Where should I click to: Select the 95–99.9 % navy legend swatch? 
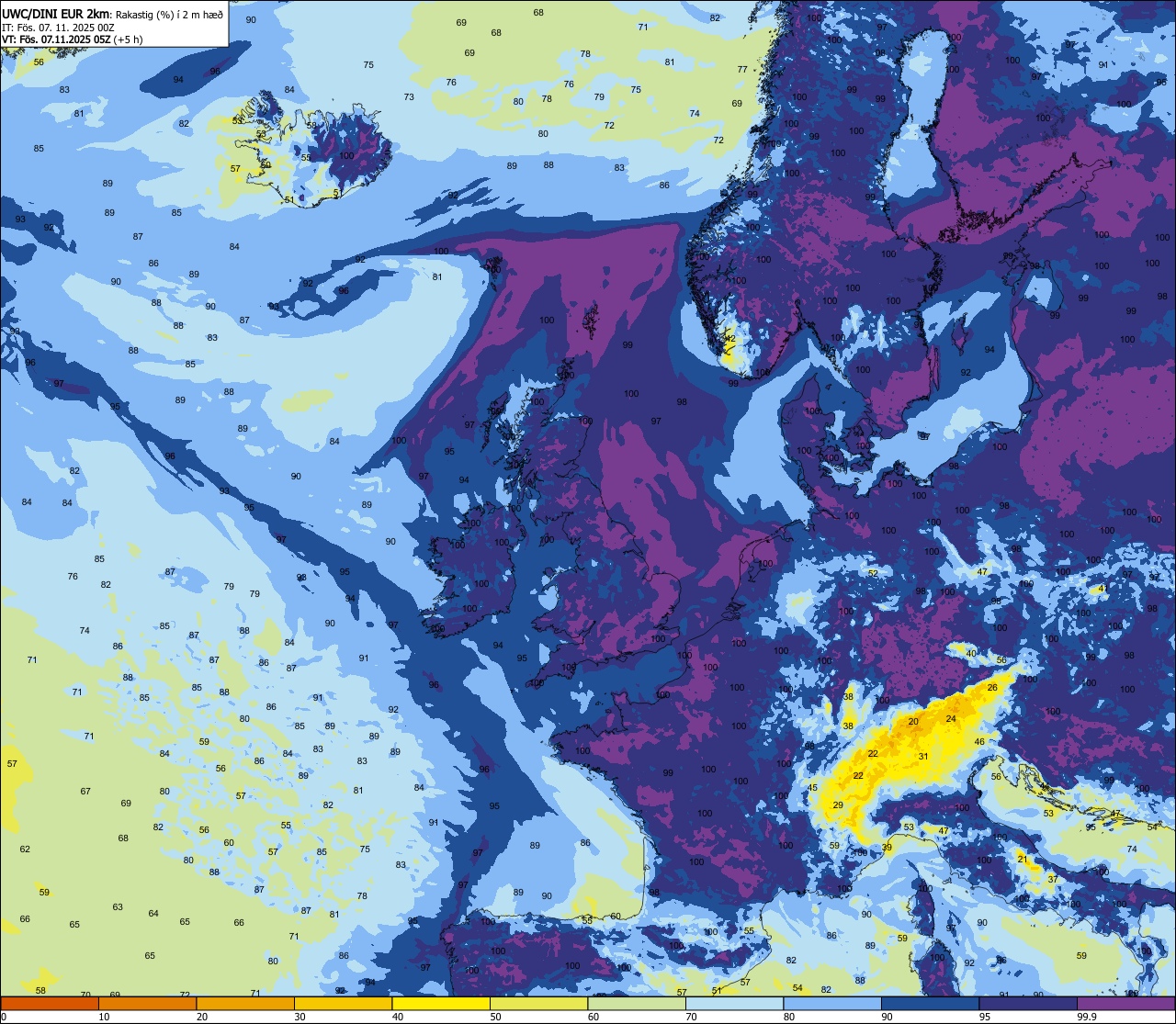[x=1028, y=1003]
